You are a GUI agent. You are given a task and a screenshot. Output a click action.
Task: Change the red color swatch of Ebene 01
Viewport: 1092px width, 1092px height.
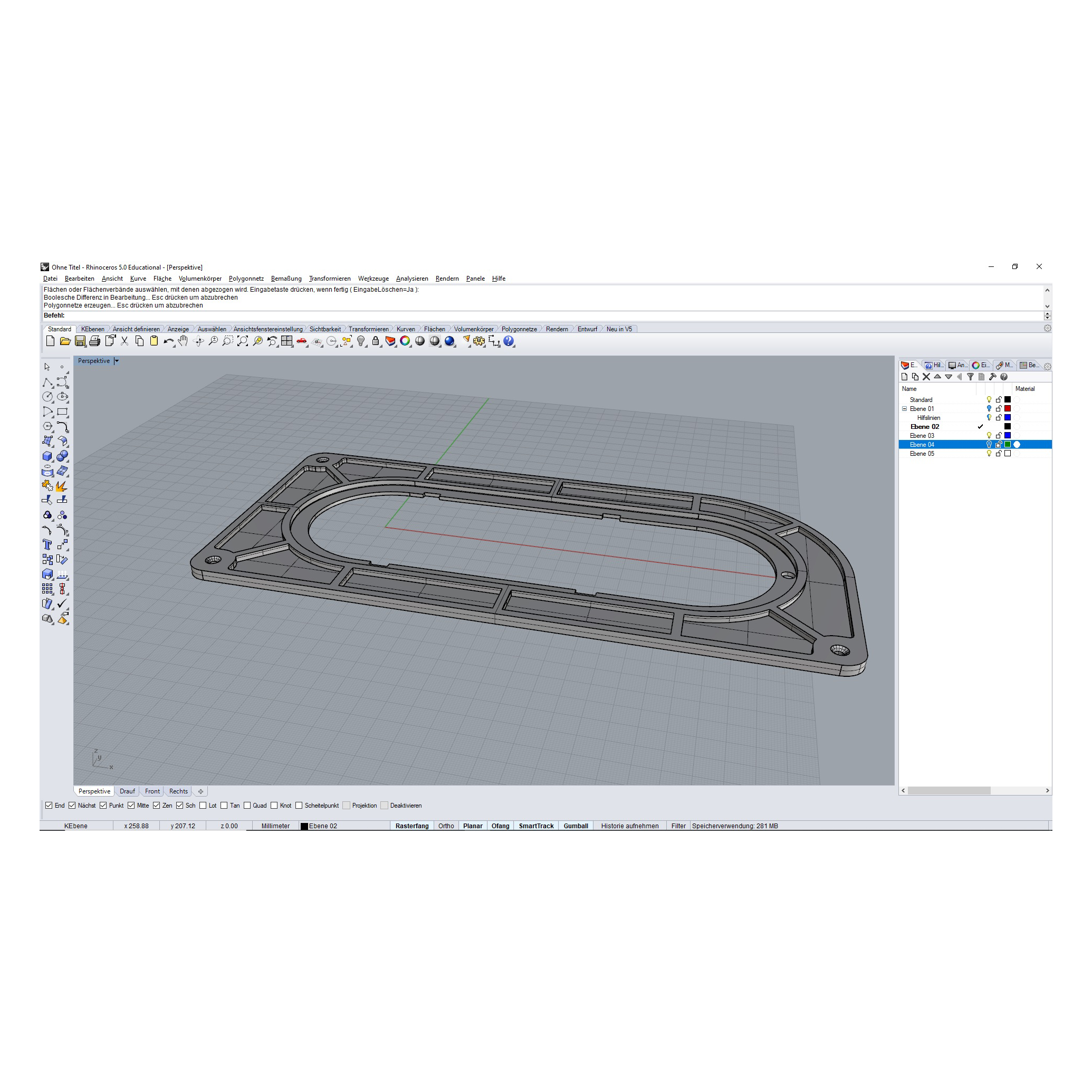click(x=1007, y=409)
